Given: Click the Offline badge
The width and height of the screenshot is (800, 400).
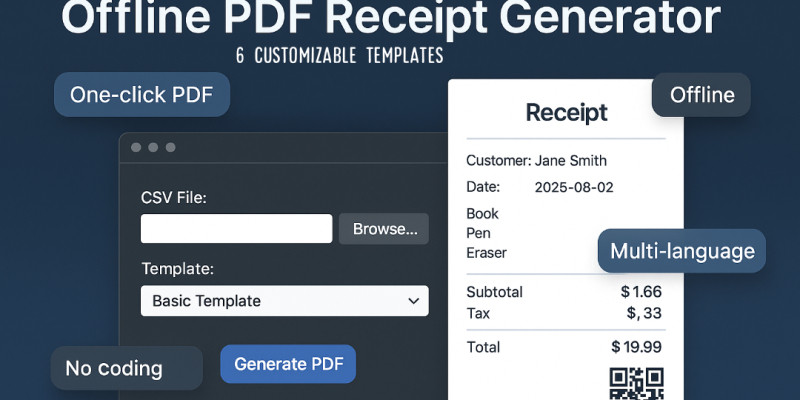Looking at the screenshot, I should click(x=701, y=96).
